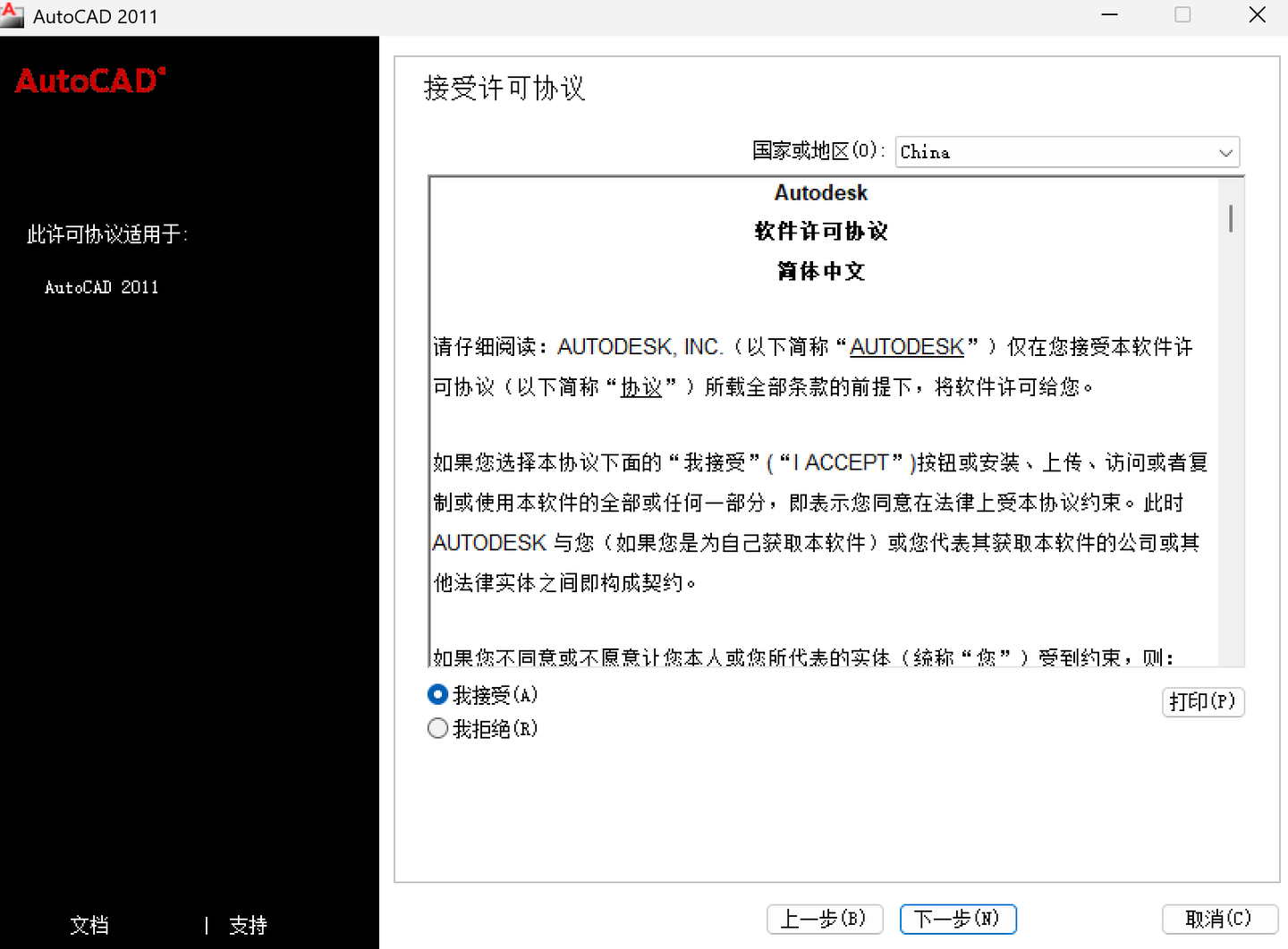Viewport: 1288px width, 949px height.
Task: Open the underlined AUTODESK link in the agreement
Action: pyautogui.click(x=906, y=346)
